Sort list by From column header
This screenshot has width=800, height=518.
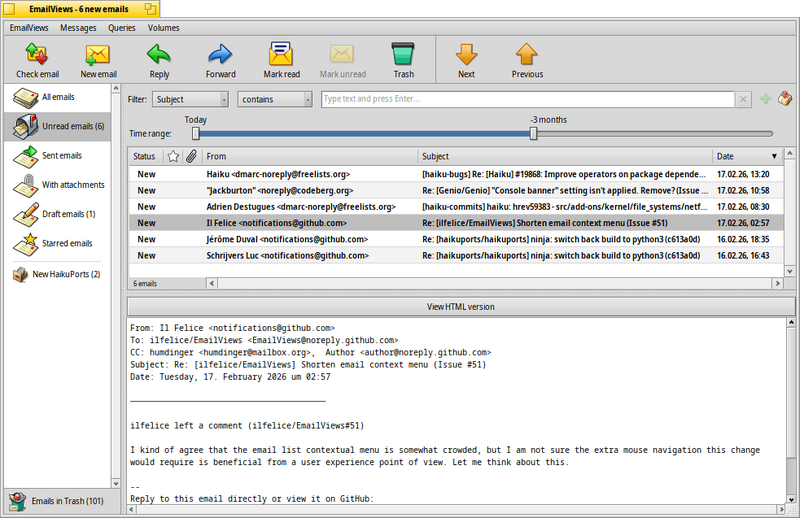pos(309,157)
